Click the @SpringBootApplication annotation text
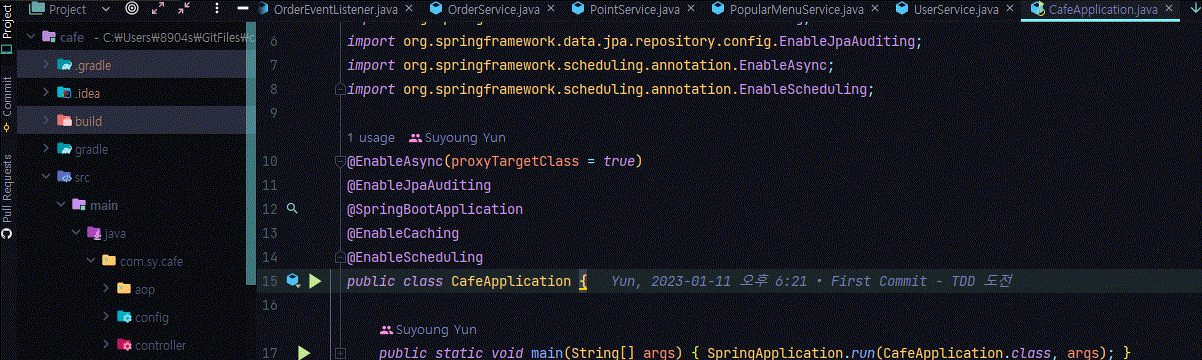Image resolution: width=1202 pixels, height=360 pixels. click(435, 209)
